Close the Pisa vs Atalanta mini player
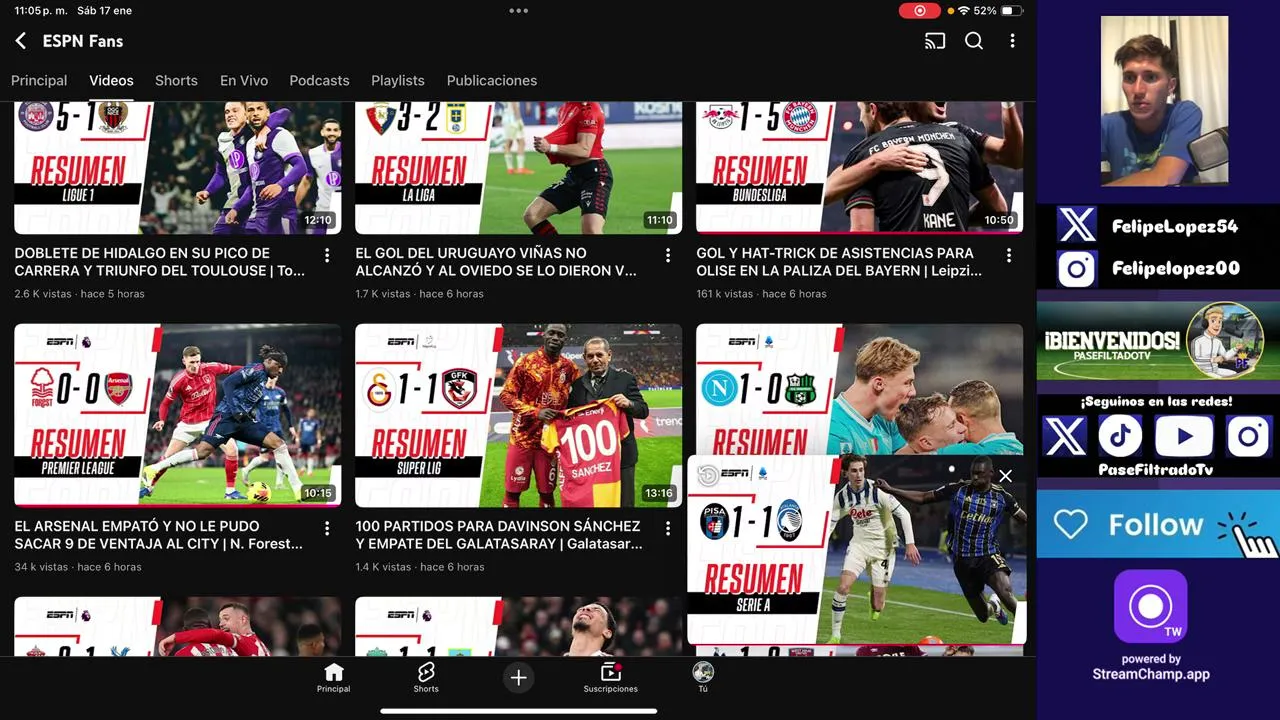The width and height of the screenshot is (1280, 720). click(x=1006, y=476)
